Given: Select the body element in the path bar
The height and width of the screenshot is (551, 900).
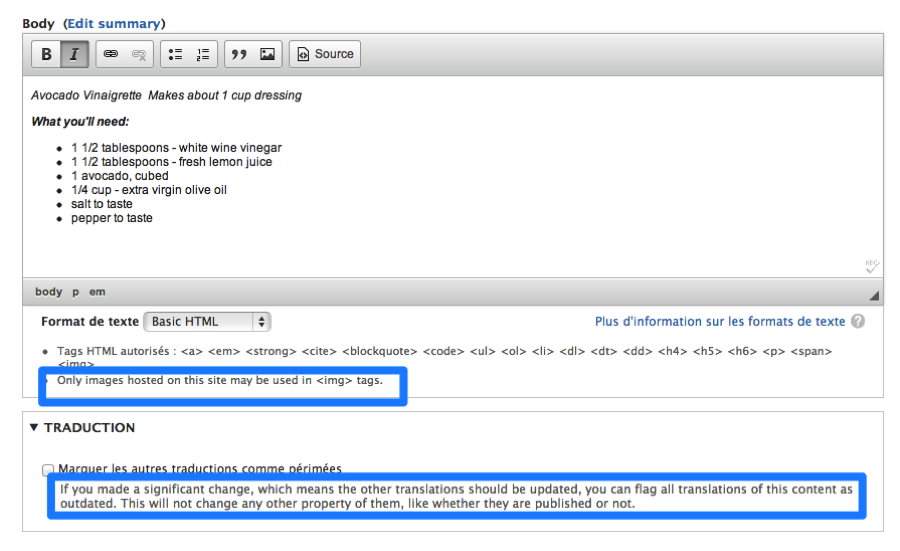Looking at the screenshot, I should click(48, 292).
